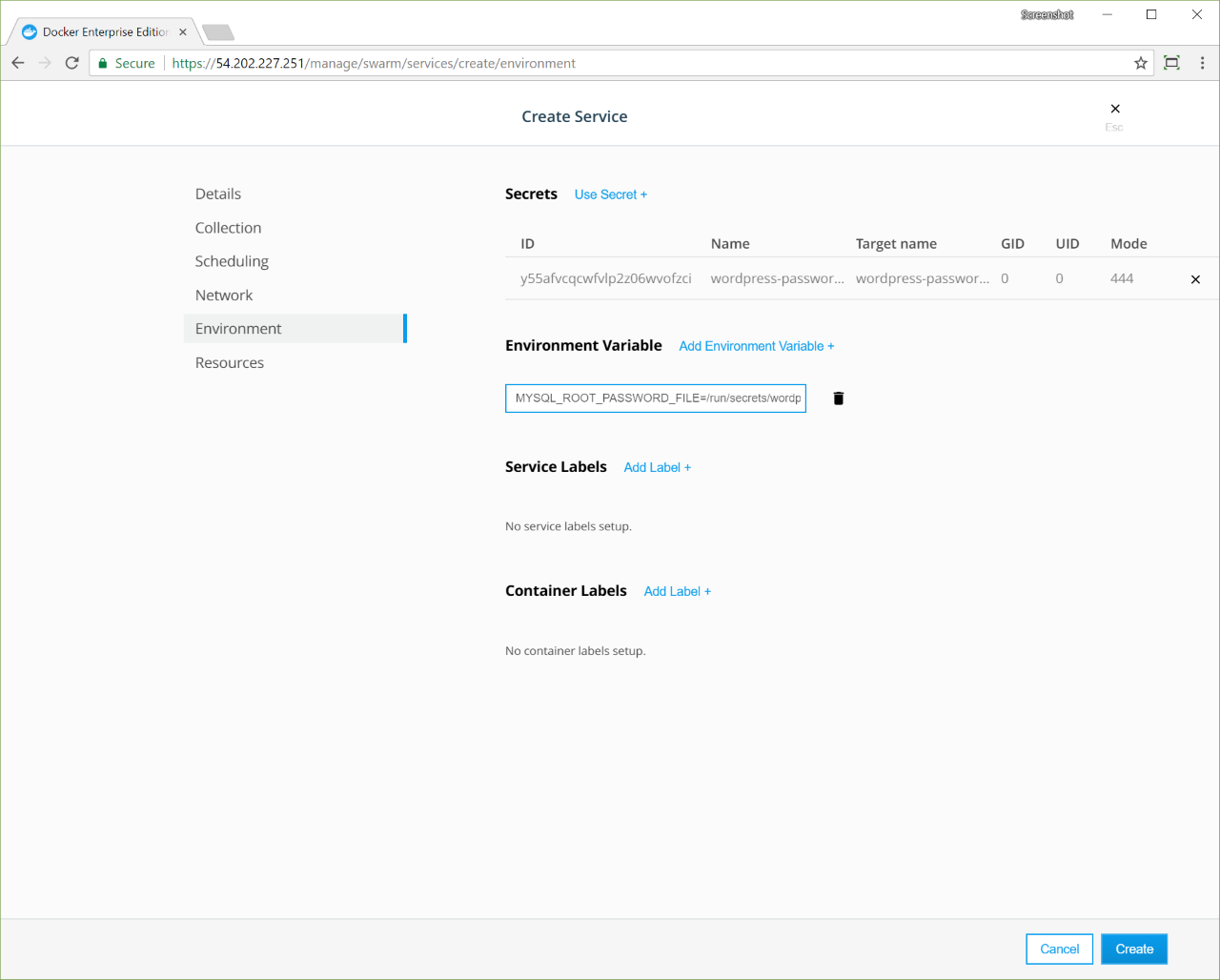
Task: Remove the wordpress-password secret row
Action: (1195, 279)
